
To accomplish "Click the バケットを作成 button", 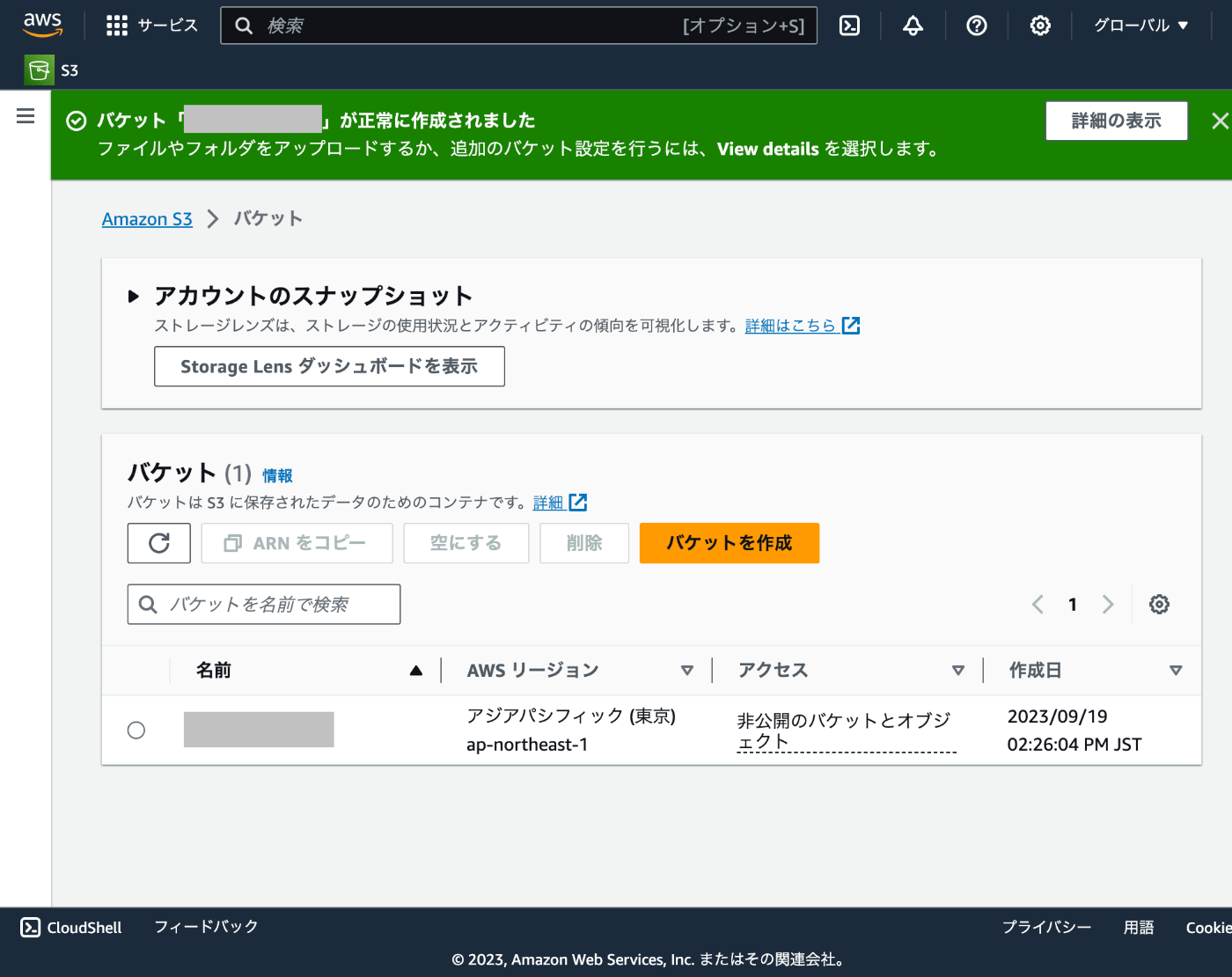I will tap(730, 543).
